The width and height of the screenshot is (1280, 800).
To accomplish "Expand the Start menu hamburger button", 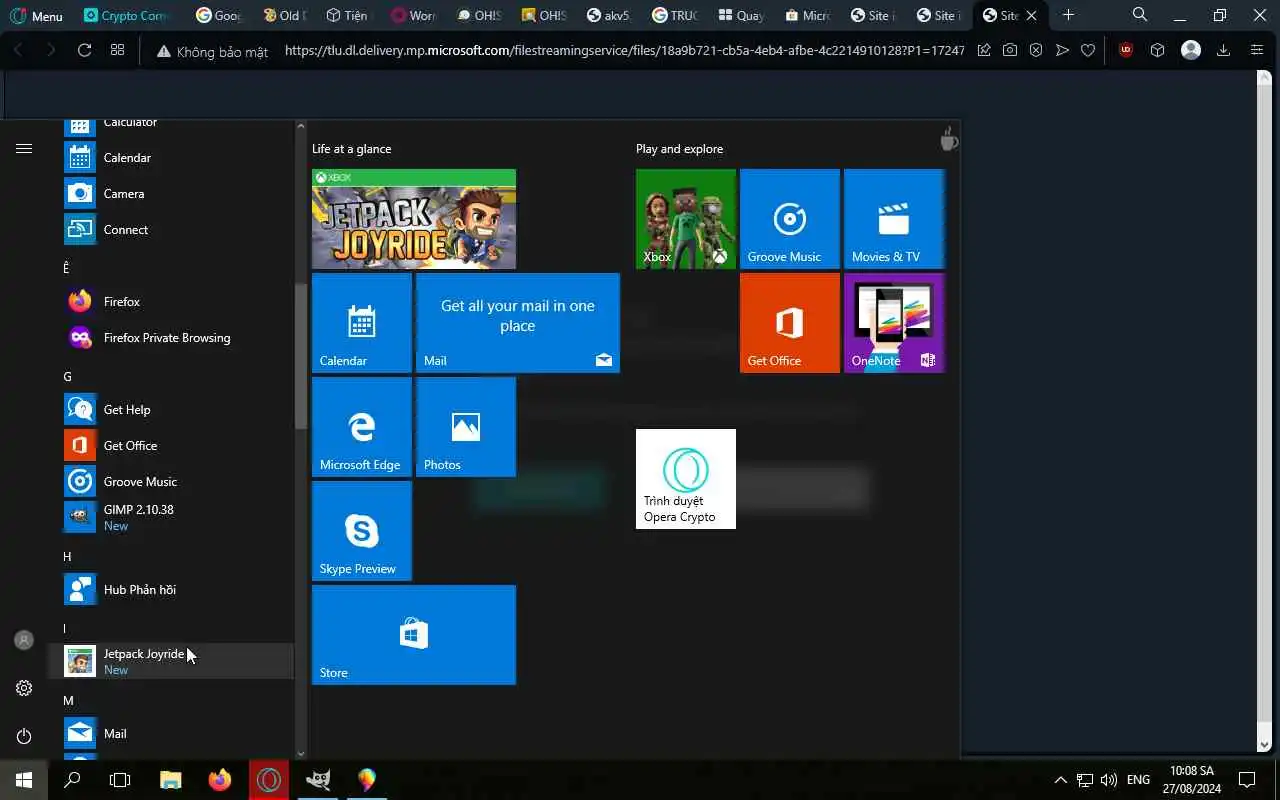I will 24,149.
